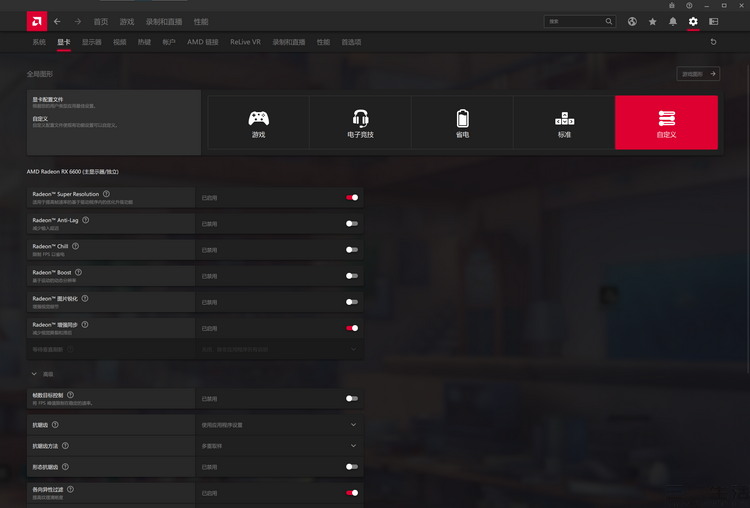Image resolution: width=750 pixels, height=508 pixels.
Task: Enable Radeon Chill toggle
Action: click(x=352, y=250)
